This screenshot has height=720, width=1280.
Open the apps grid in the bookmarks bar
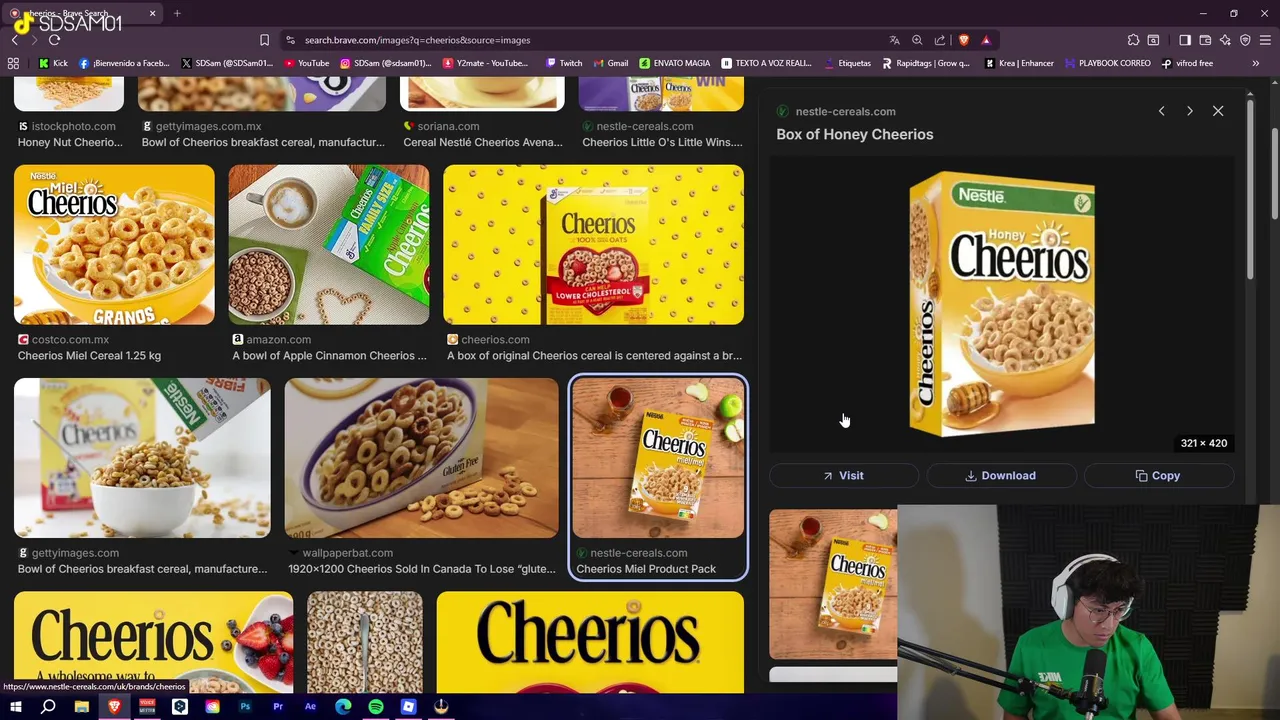[x=13, y=63]
